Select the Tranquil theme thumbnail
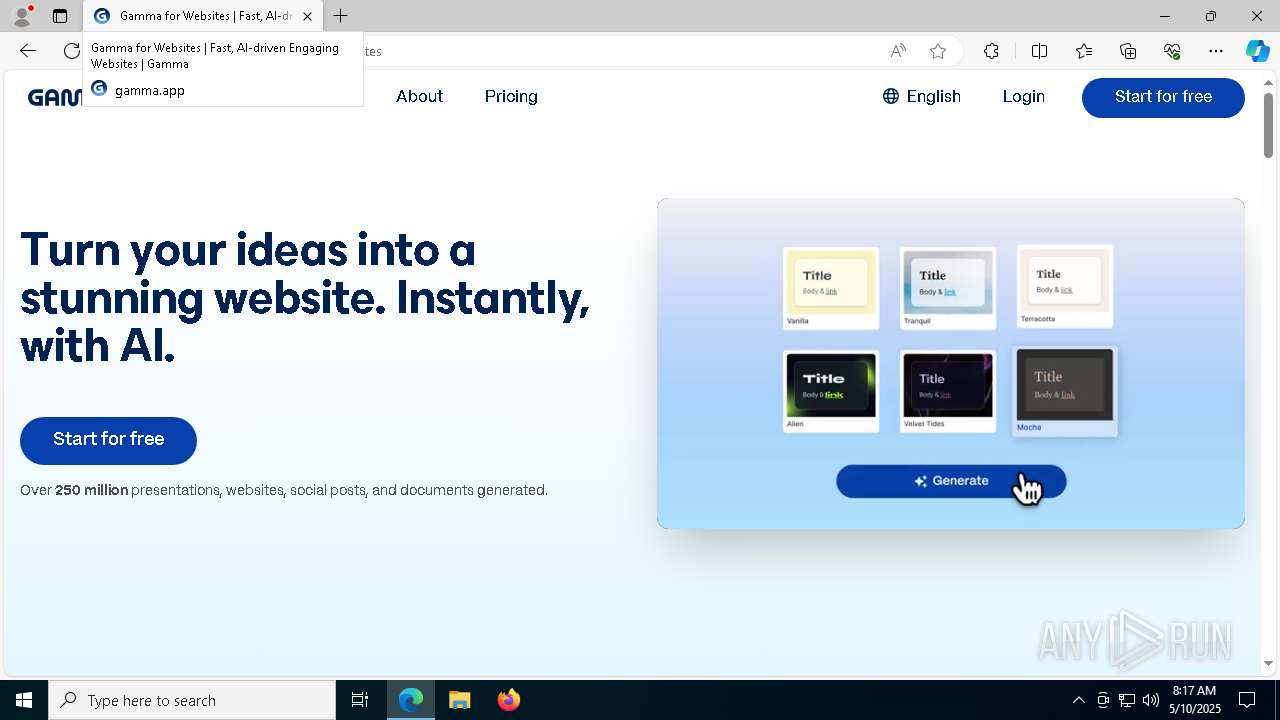1280x720 pixels. [948, 288]
